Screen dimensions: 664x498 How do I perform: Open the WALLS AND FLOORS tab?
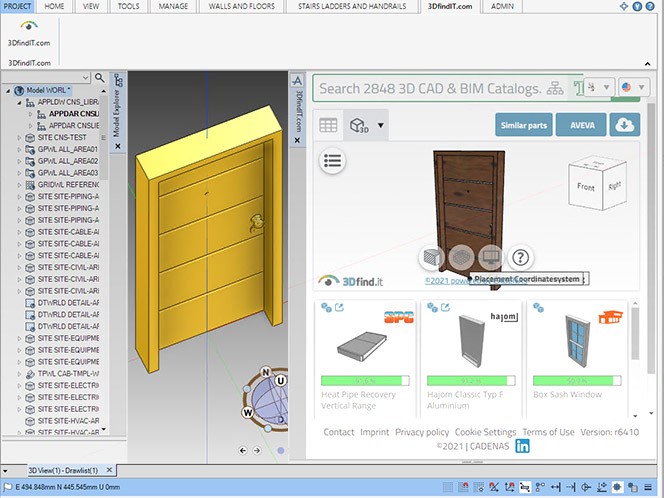coord(241,6)
